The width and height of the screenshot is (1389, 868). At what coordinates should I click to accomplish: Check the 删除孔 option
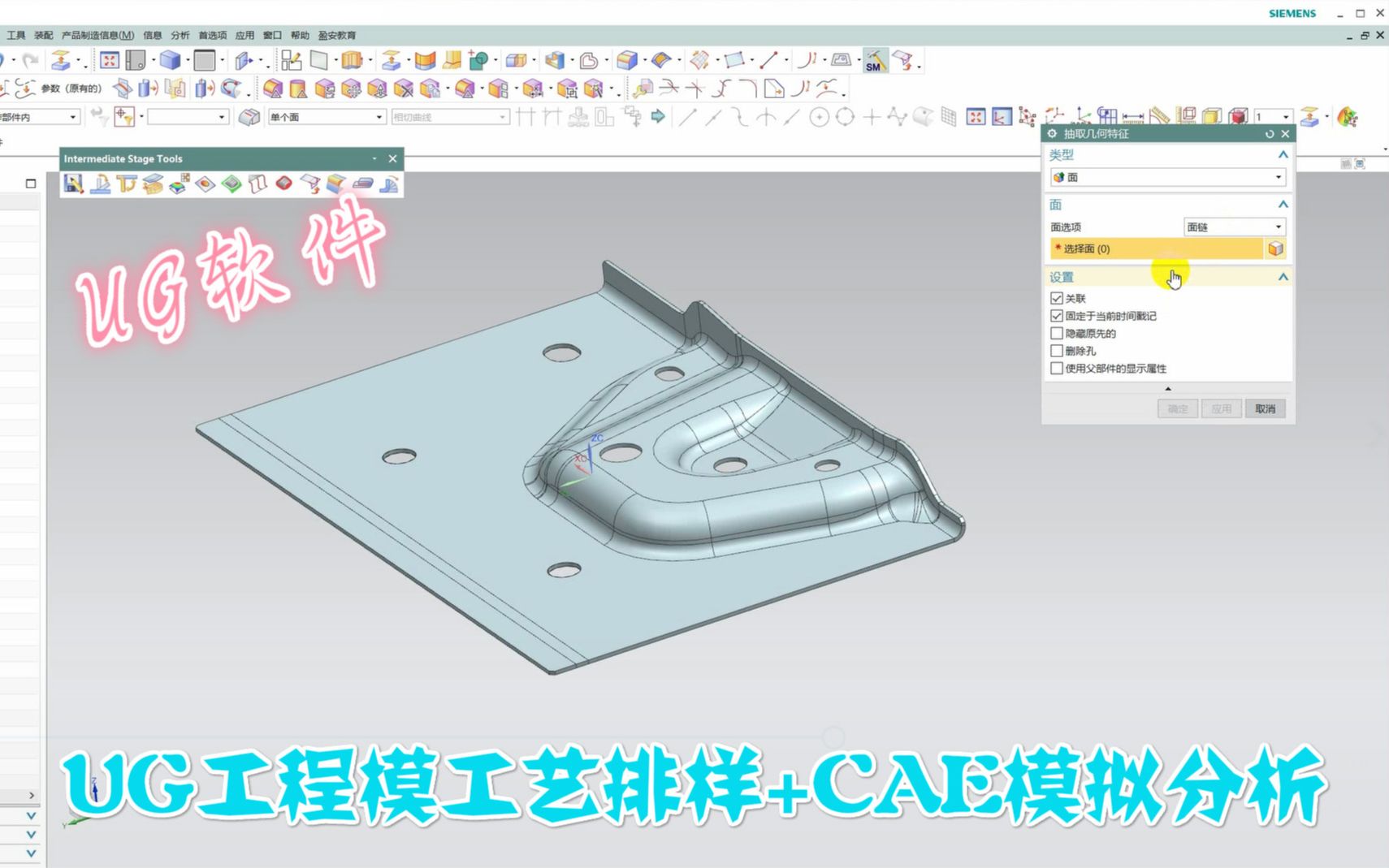1056,350
